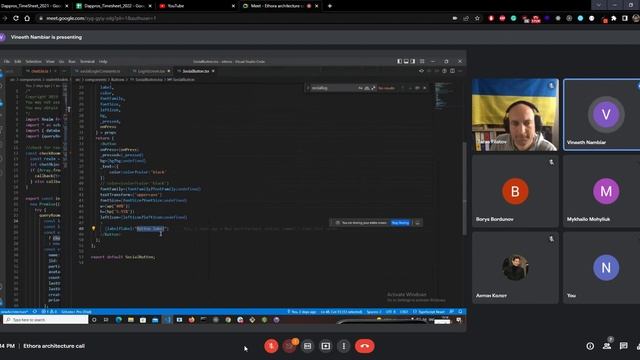The width and height of the screenshot is (640, 360).
Task: Select the LoginScreen.tsx editor tab
Action: pos(151,71)
